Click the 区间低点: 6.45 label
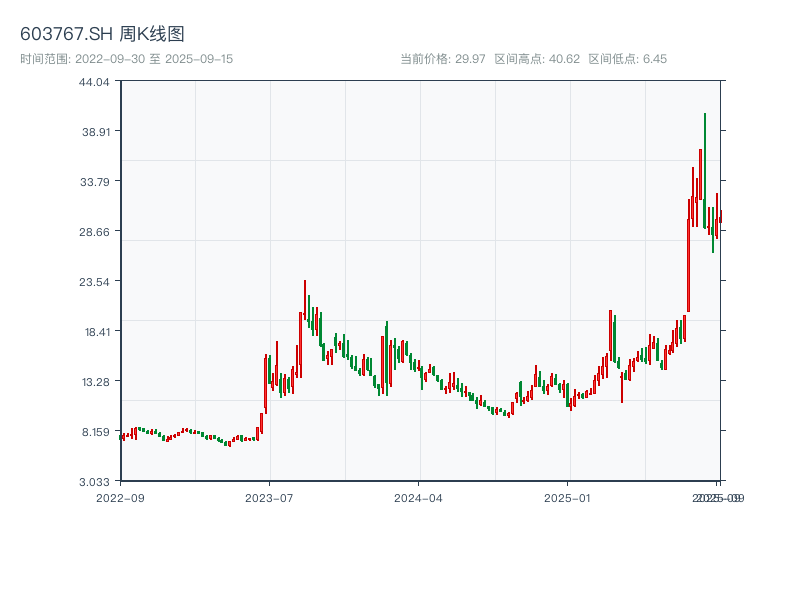The width and height of the screenshot is (800, 600). point(628,59)
